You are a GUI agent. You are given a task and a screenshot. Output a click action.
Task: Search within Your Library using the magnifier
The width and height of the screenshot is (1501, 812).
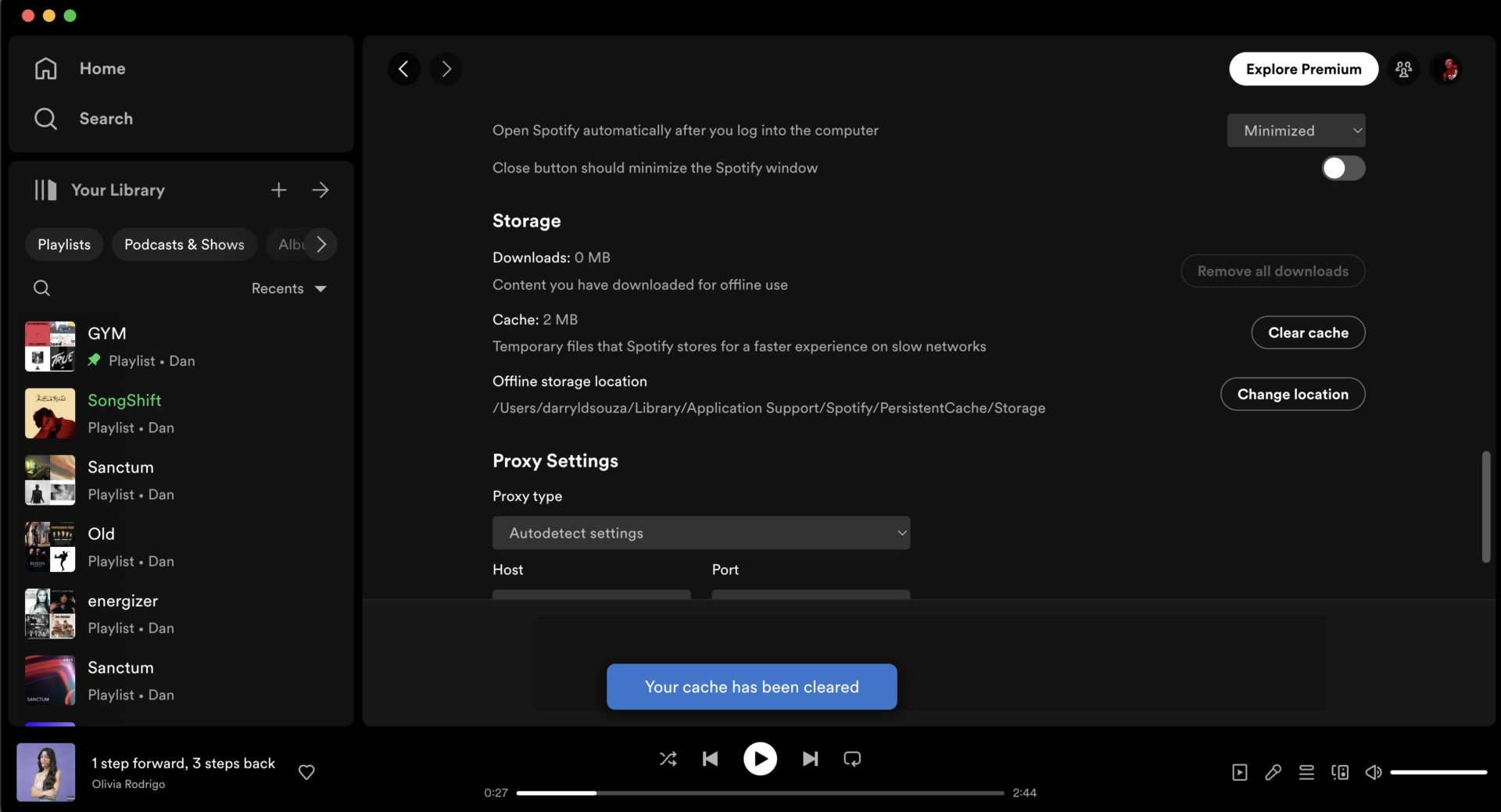pos(41,288)
